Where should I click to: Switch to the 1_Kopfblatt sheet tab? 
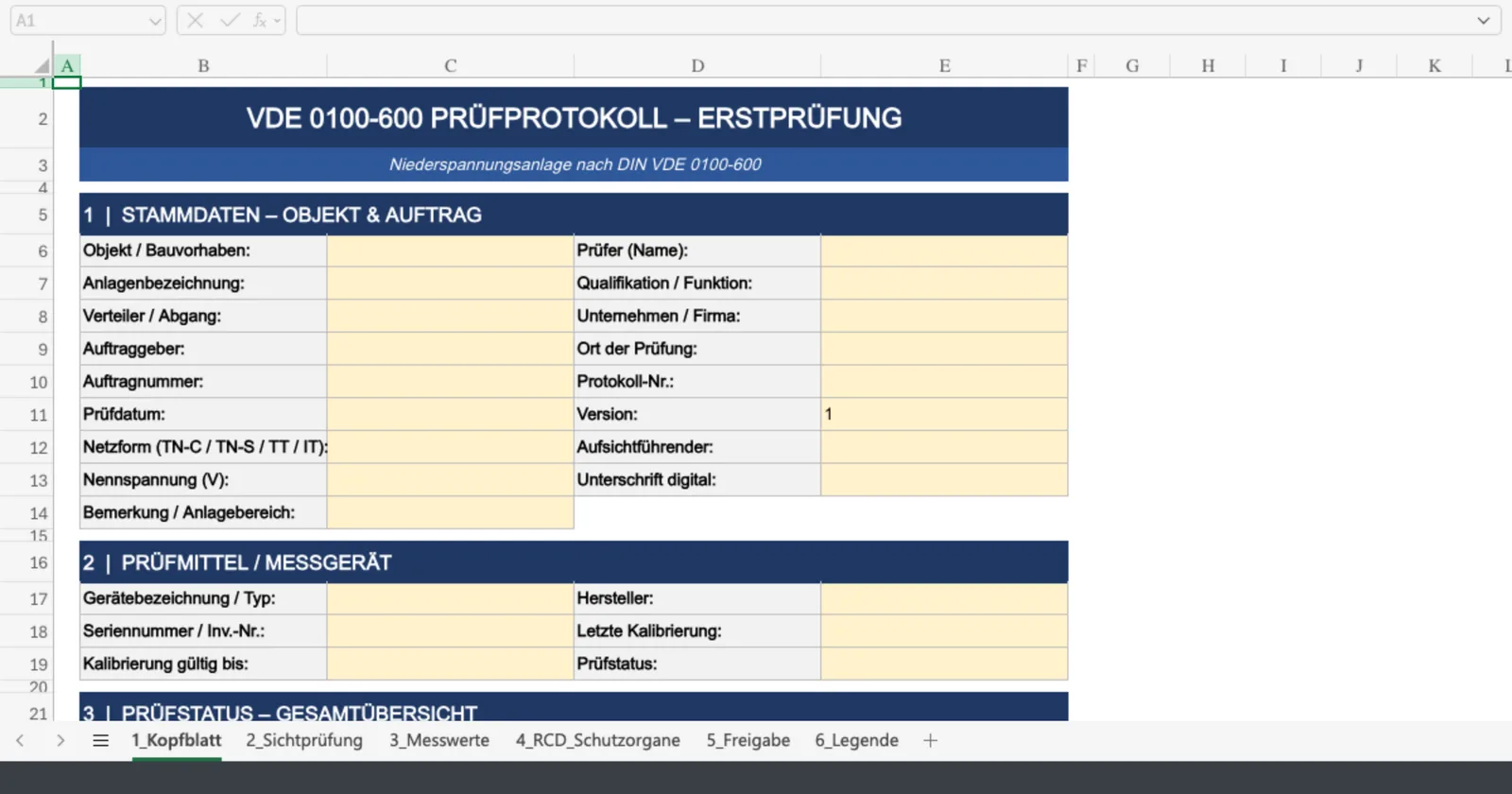pyautogui.click(x=176, y=740)
